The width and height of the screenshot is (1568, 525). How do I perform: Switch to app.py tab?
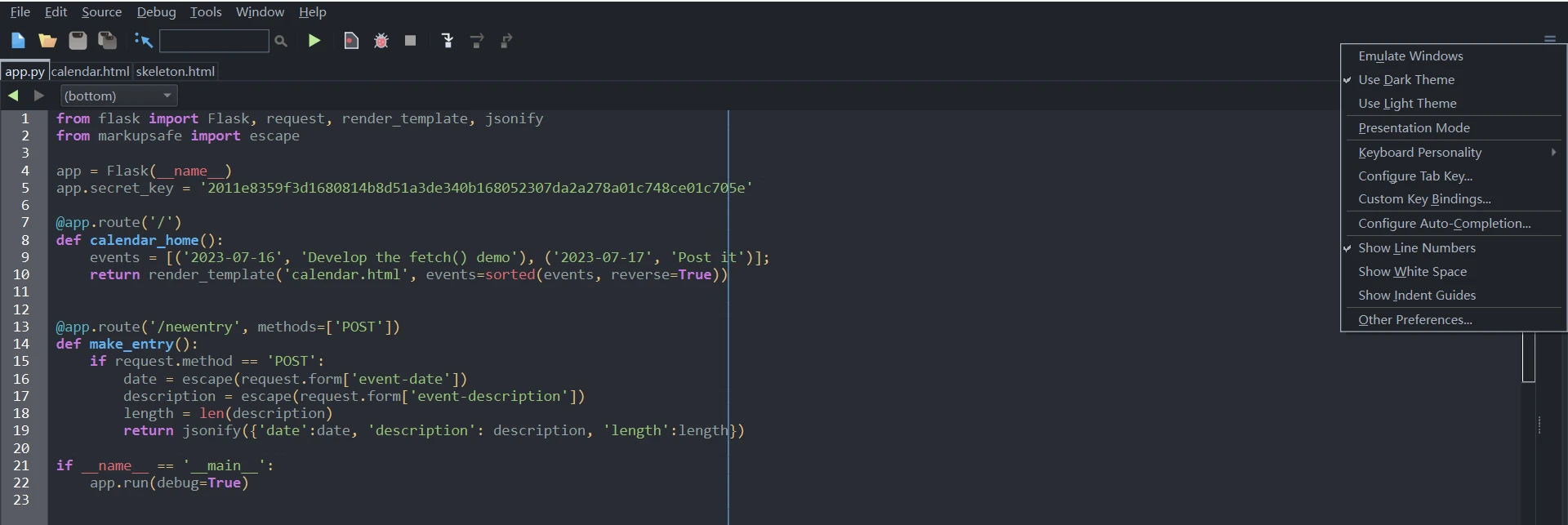[24, 72]
